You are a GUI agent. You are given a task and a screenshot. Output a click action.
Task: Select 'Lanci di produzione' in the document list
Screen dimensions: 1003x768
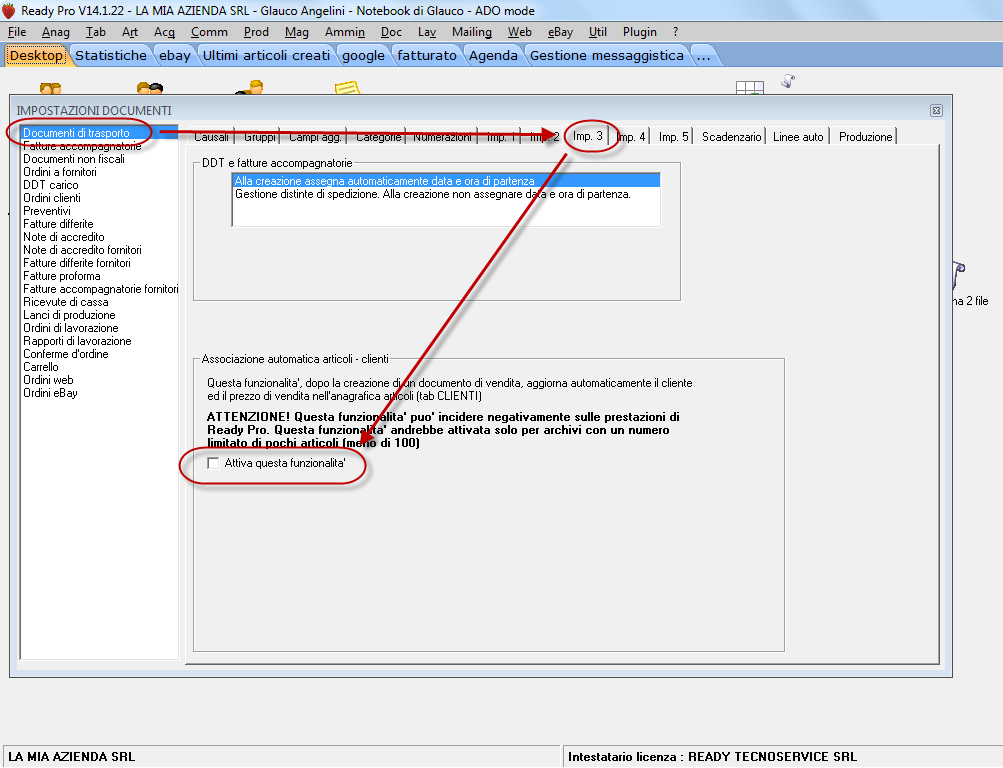99,315
